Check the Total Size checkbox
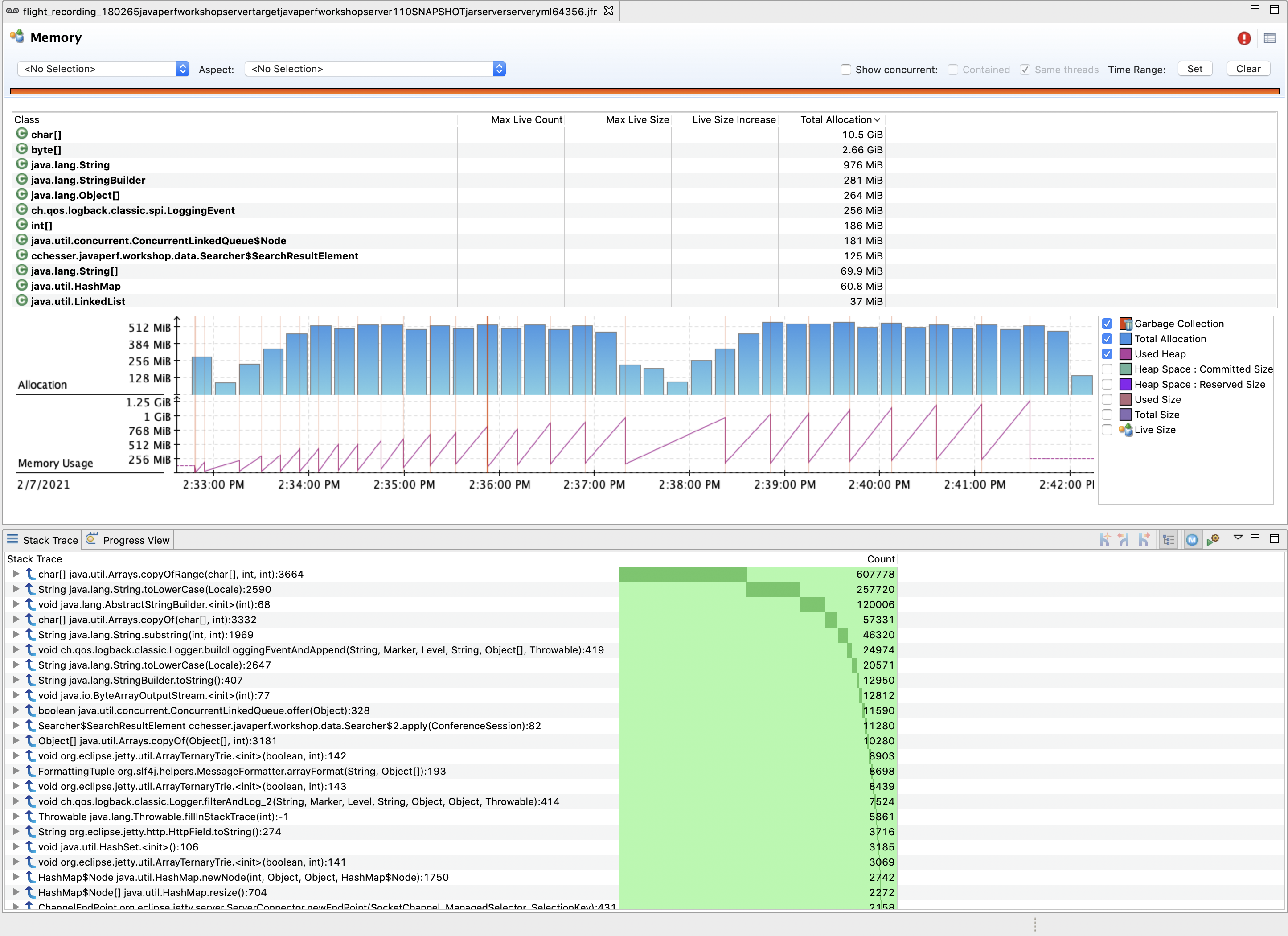This screenshot has height=936, width=1288. pos(1107,415)
